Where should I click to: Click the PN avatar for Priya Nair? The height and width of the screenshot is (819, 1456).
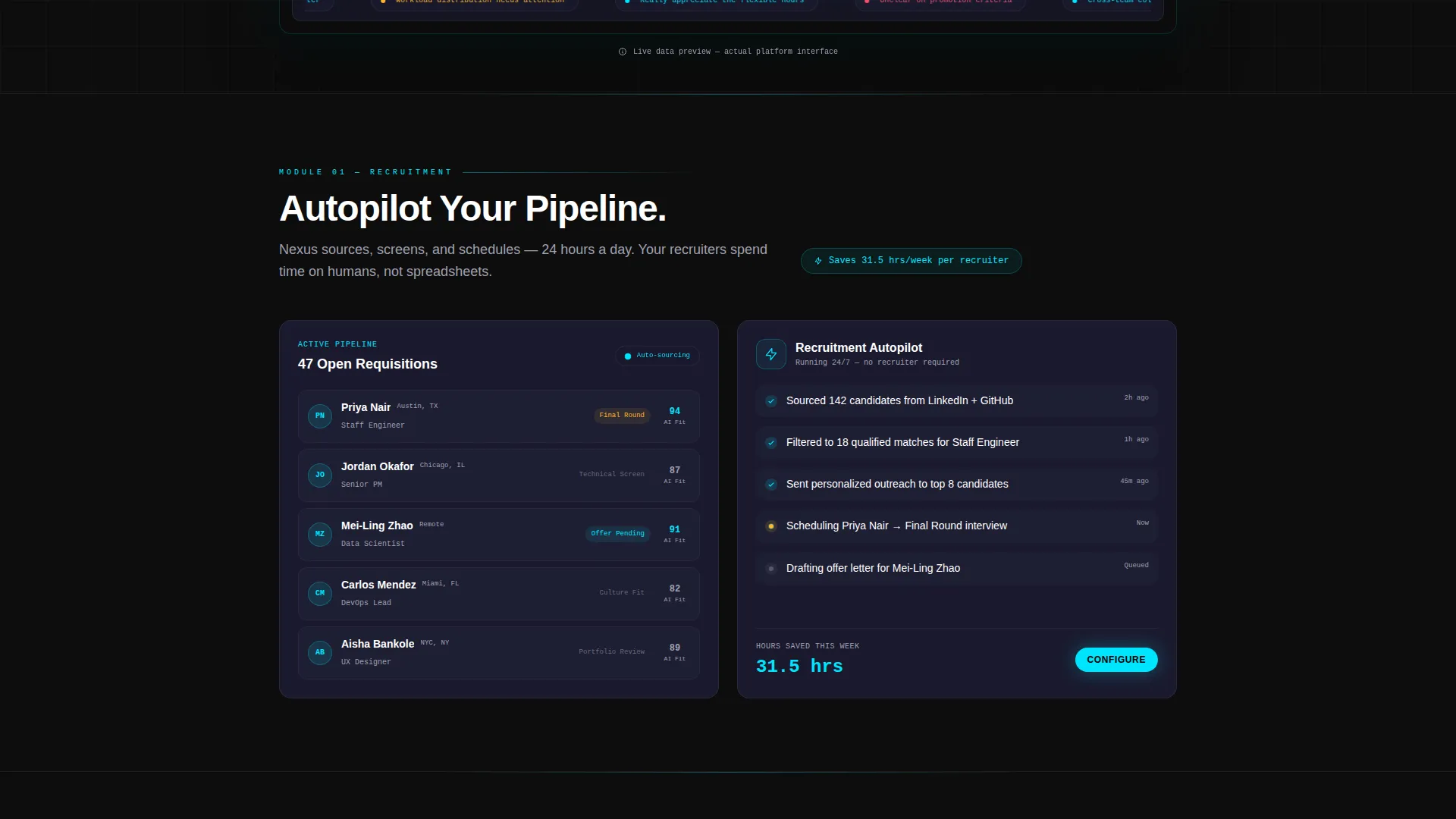[x=320, y=416]
